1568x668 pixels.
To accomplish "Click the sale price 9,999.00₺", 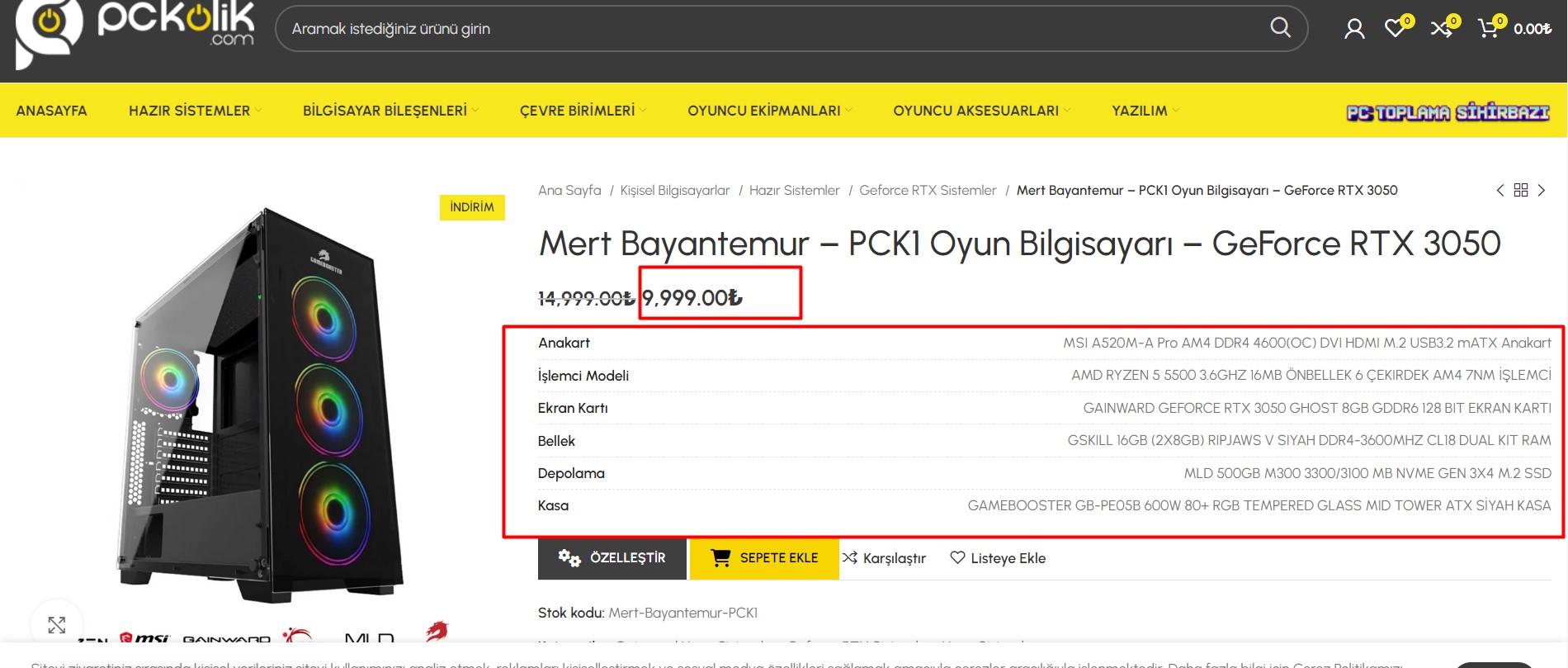I will [692, 297].
